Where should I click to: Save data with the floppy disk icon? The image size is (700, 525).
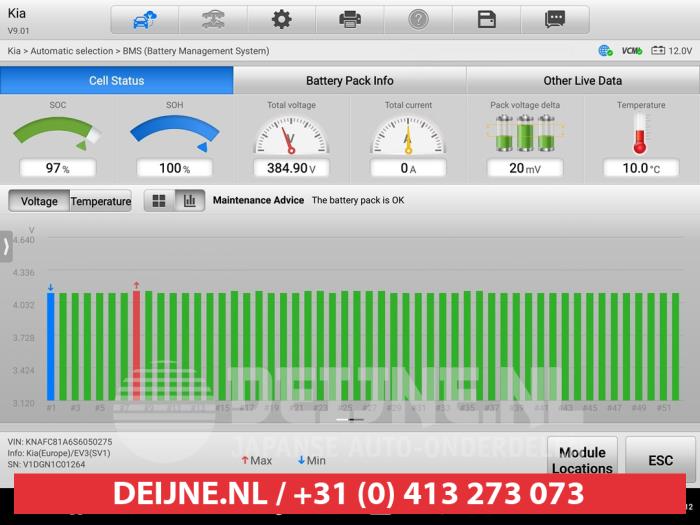487,20
